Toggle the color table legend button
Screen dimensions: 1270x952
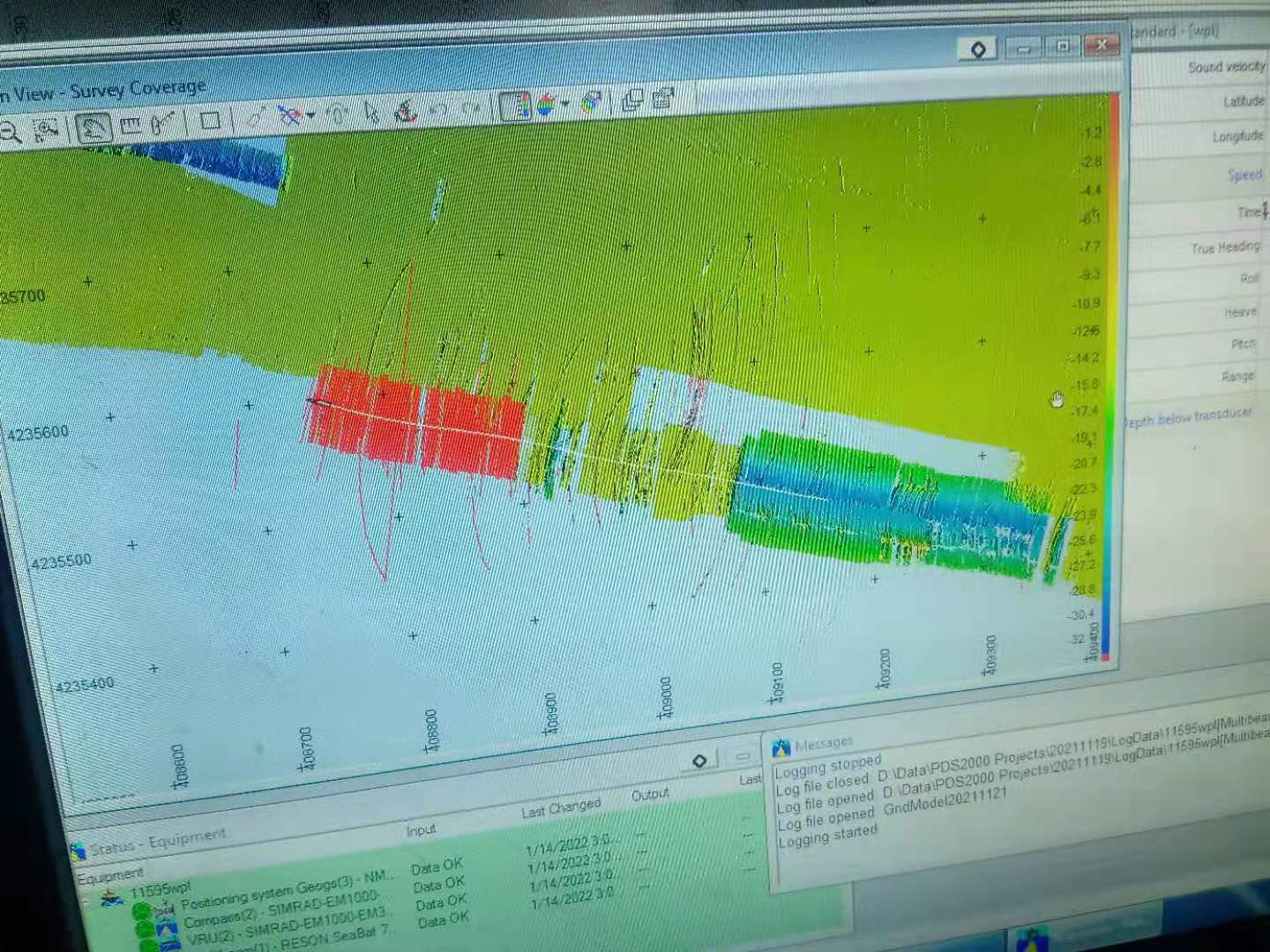point(515,106)
